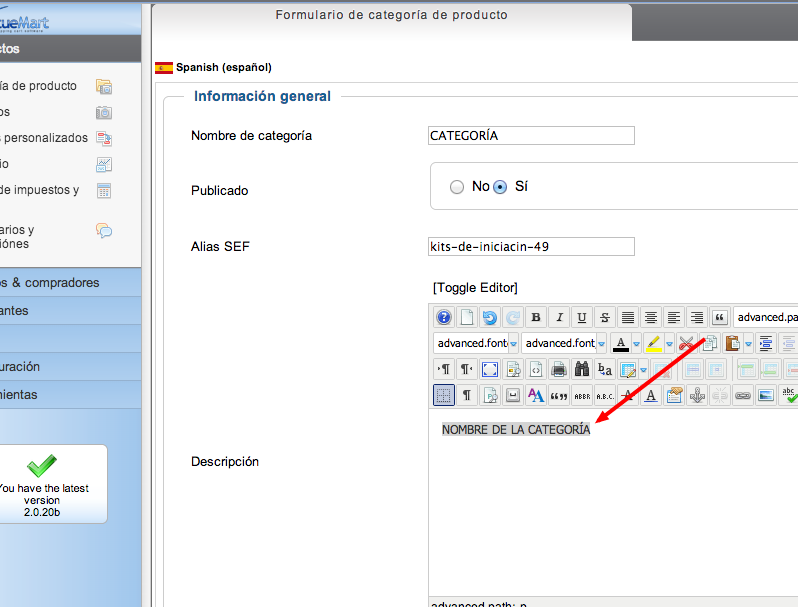798x607 pixels.
Task: Apply right alignment
Action: point(697,317)
